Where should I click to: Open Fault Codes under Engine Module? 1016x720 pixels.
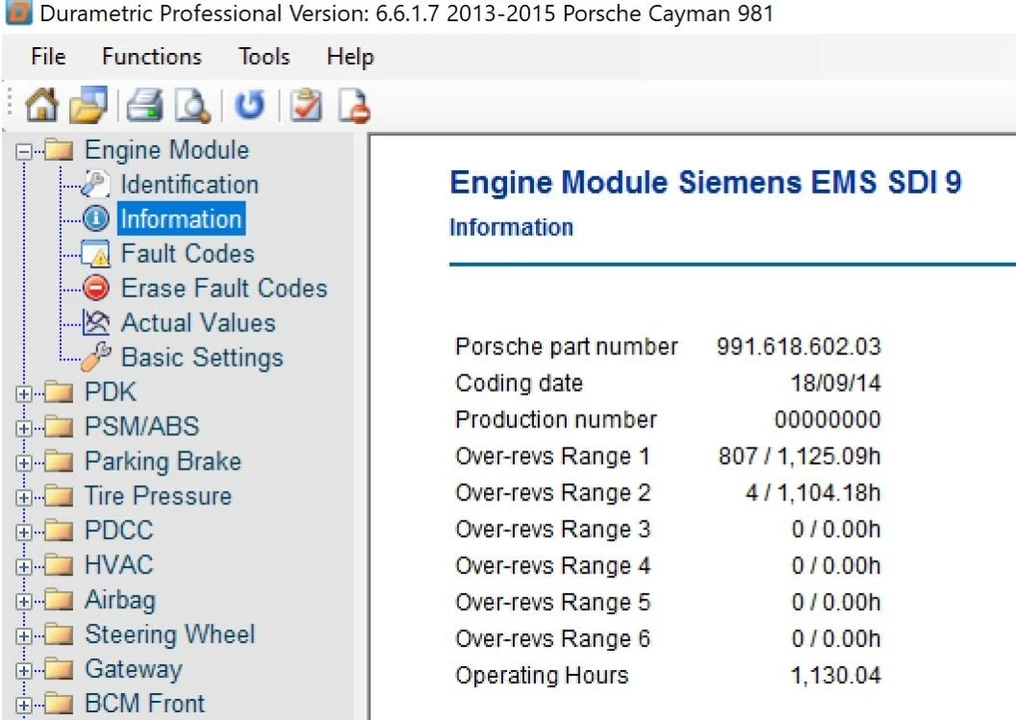188,253
